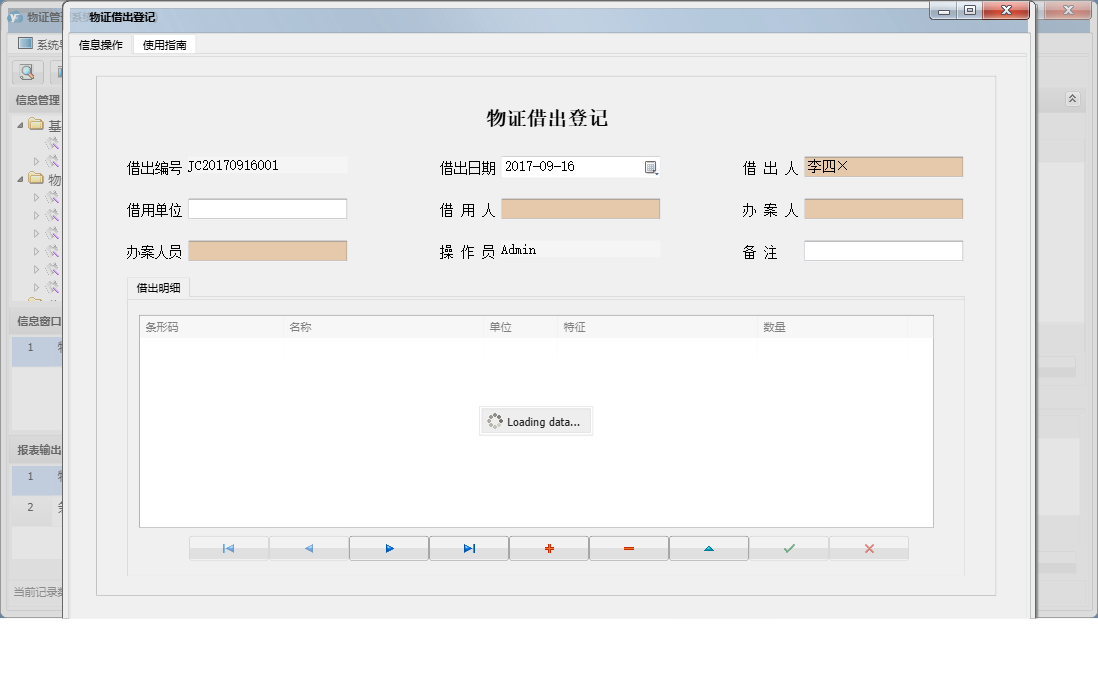Jump to last record in navigator
This screenshot has width=1098, height=675.
[469, 548]
